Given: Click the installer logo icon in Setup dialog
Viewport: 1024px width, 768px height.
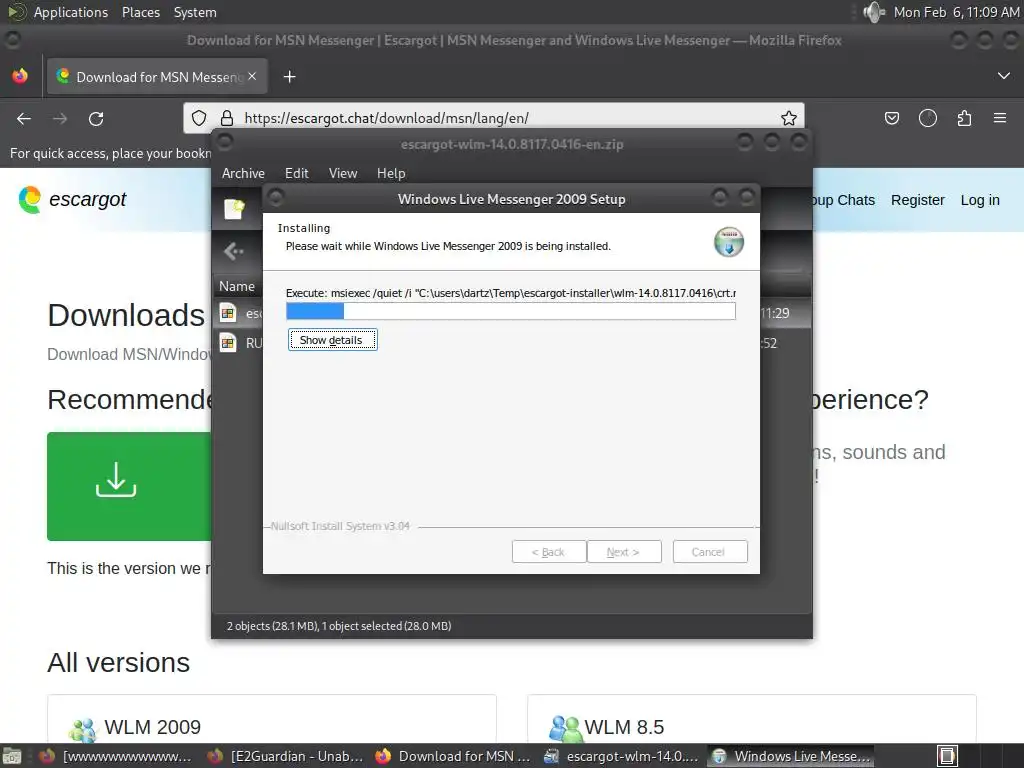Looking at the screenshot, I should click(729, 242).
